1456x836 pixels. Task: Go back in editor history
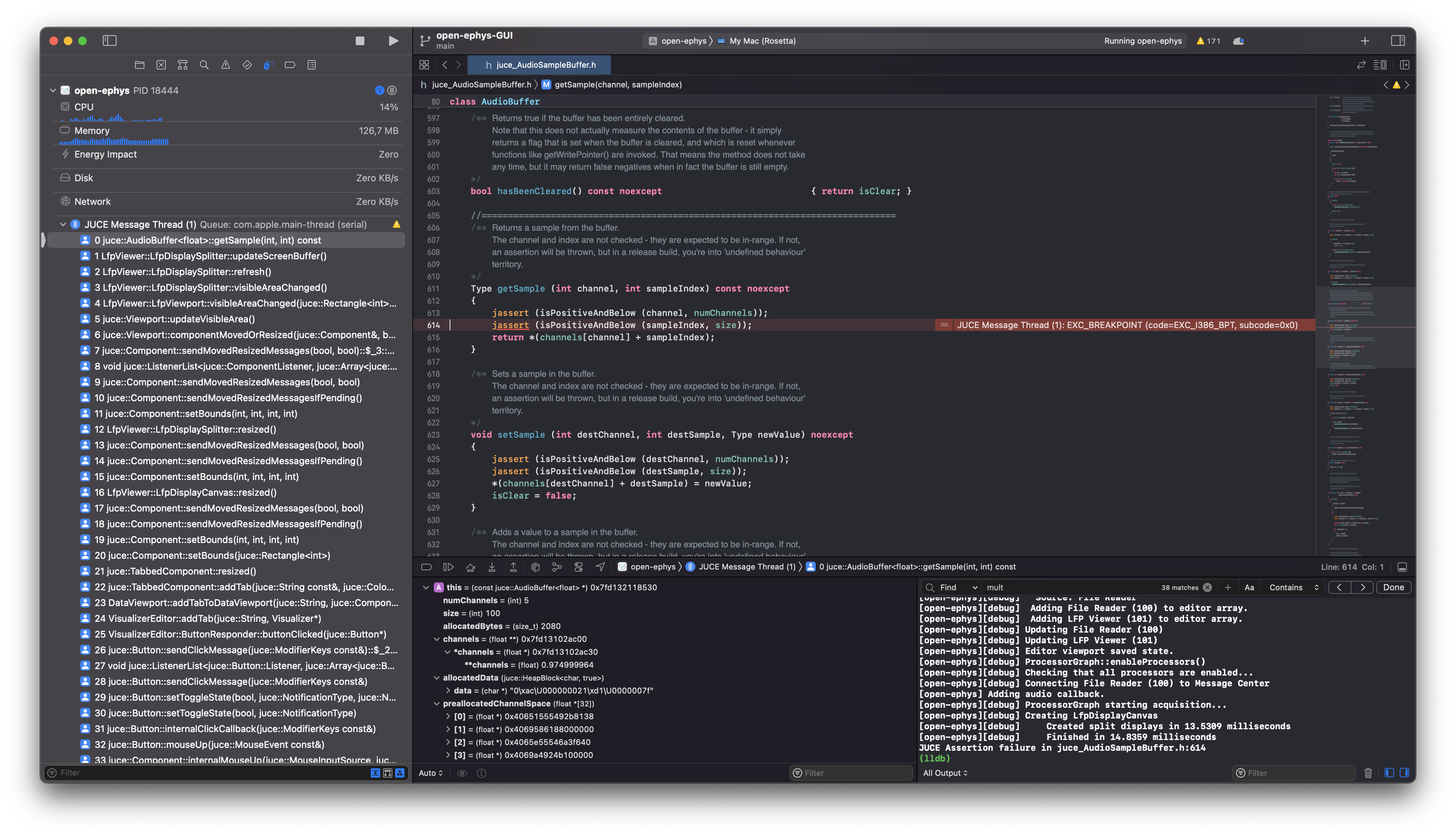pyautogui.click(x=445, y=65)
